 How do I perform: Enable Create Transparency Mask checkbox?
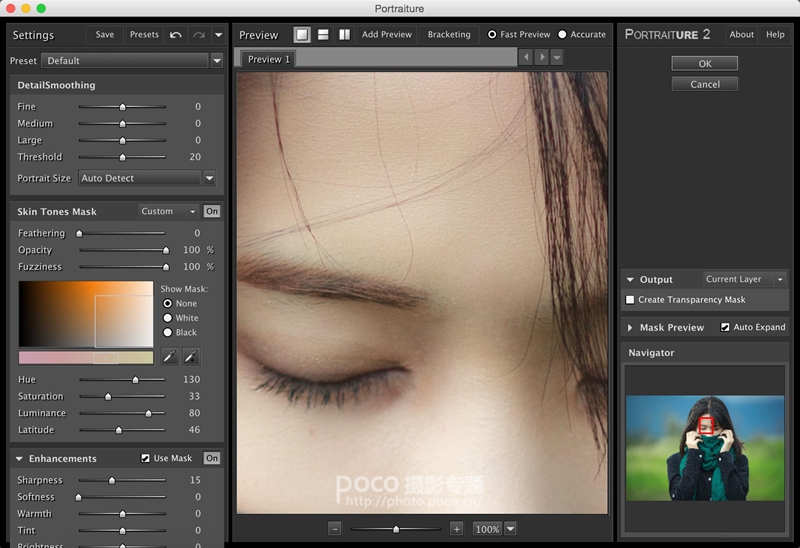coord(630,300)
